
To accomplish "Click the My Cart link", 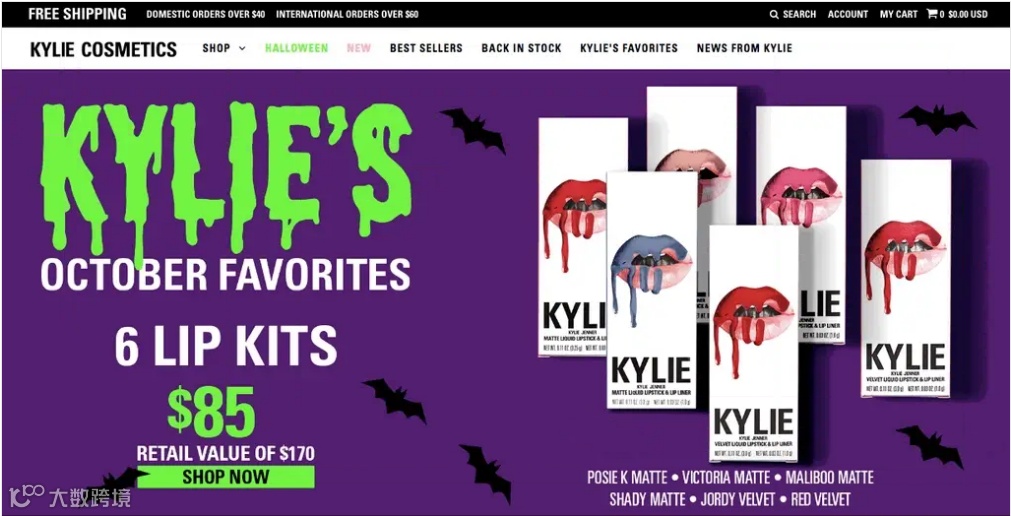I will pyautogui.click(x=899, y=14).
